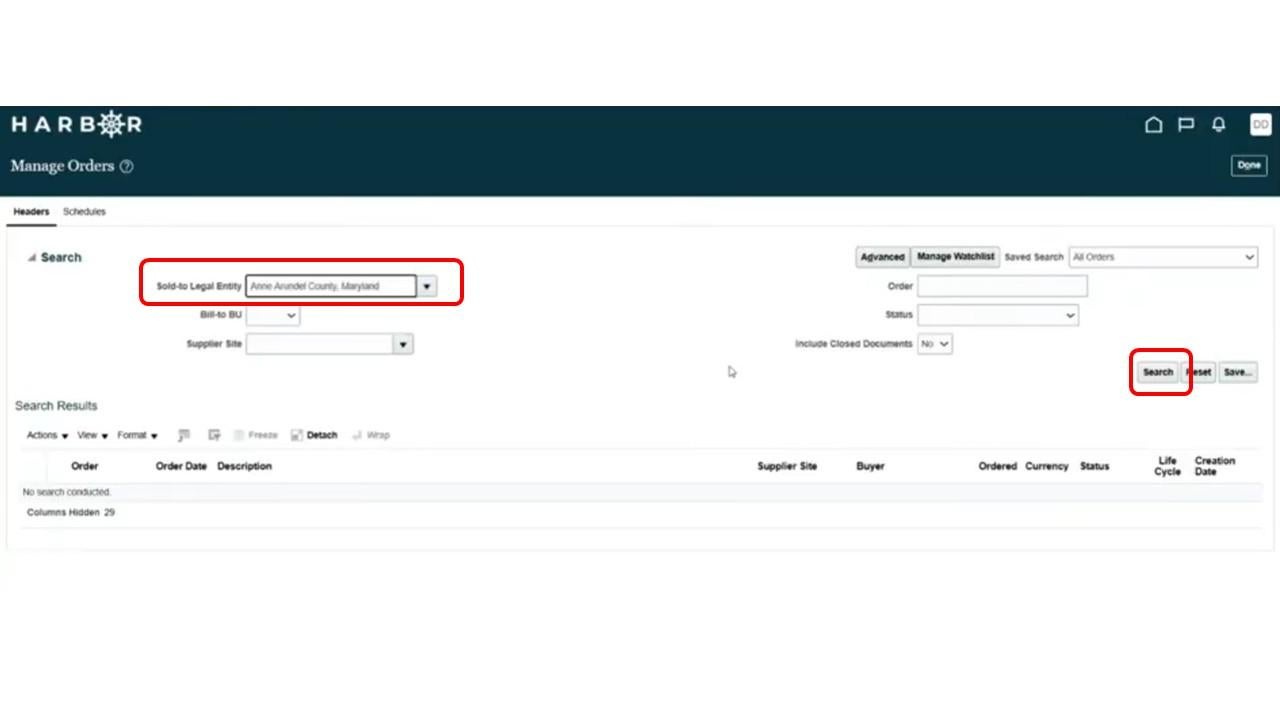Open the Actions menu
Image resolution: width=1280 pixels, height=720 pixels.
[x=47, y=435]
